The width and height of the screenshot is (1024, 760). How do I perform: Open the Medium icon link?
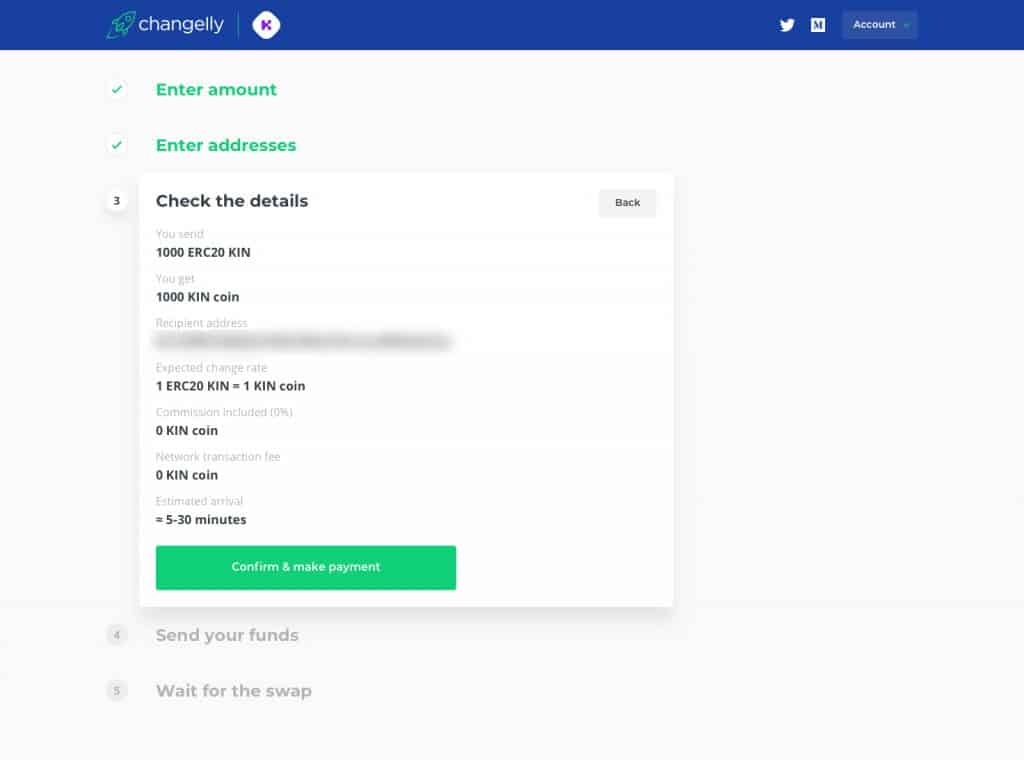(x=818, y=25)
